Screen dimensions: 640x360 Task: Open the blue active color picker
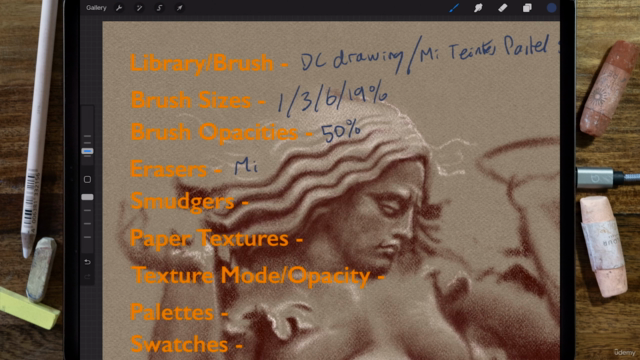551,8
